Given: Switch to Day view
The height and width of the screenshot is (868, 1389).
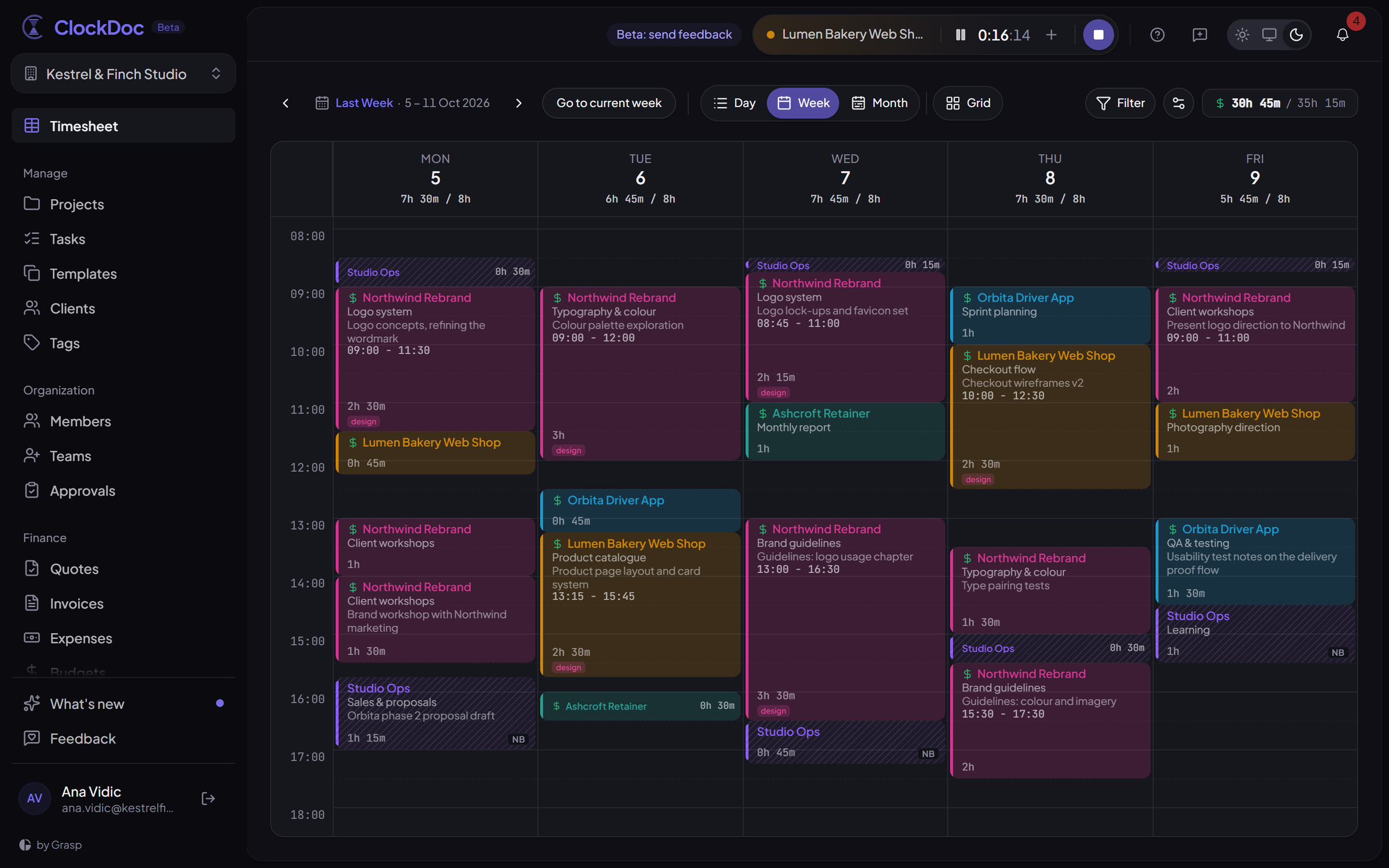Looking at the screenshot, I should [x=734, y=103].
